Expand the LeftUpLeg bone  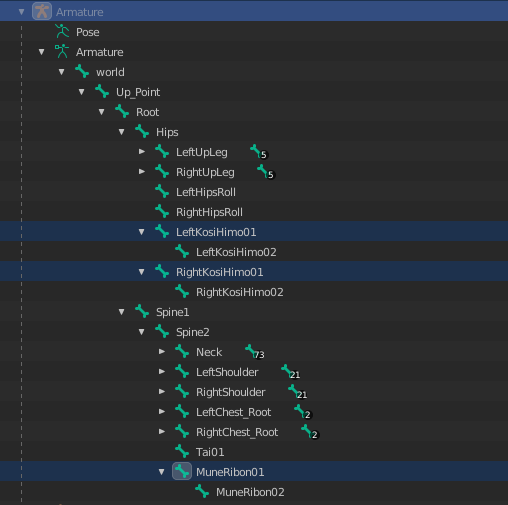click(142, 152)
